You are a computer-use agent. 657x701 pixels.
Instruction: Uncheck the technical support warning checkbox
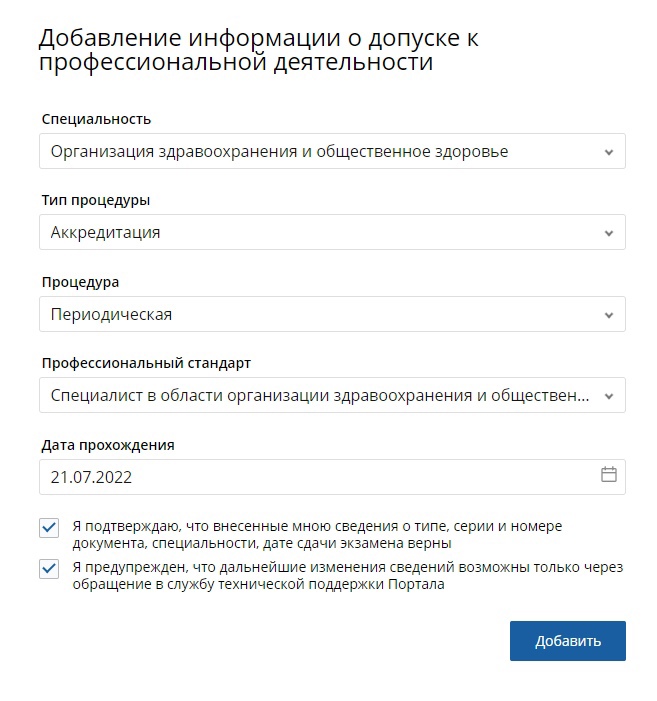(x=49, y=569)
